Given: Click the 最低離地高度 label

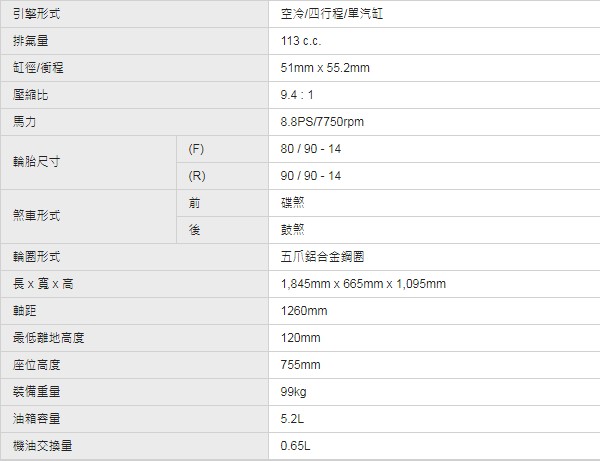Looking at the screenshot, I should pyautogui.click(x=49, y=338).
